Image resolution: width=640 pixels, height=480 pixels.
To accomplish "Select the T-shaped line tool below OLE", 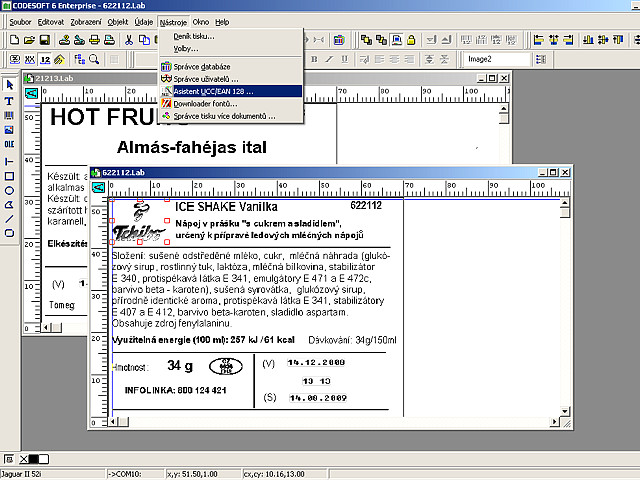I will [9, 162].
